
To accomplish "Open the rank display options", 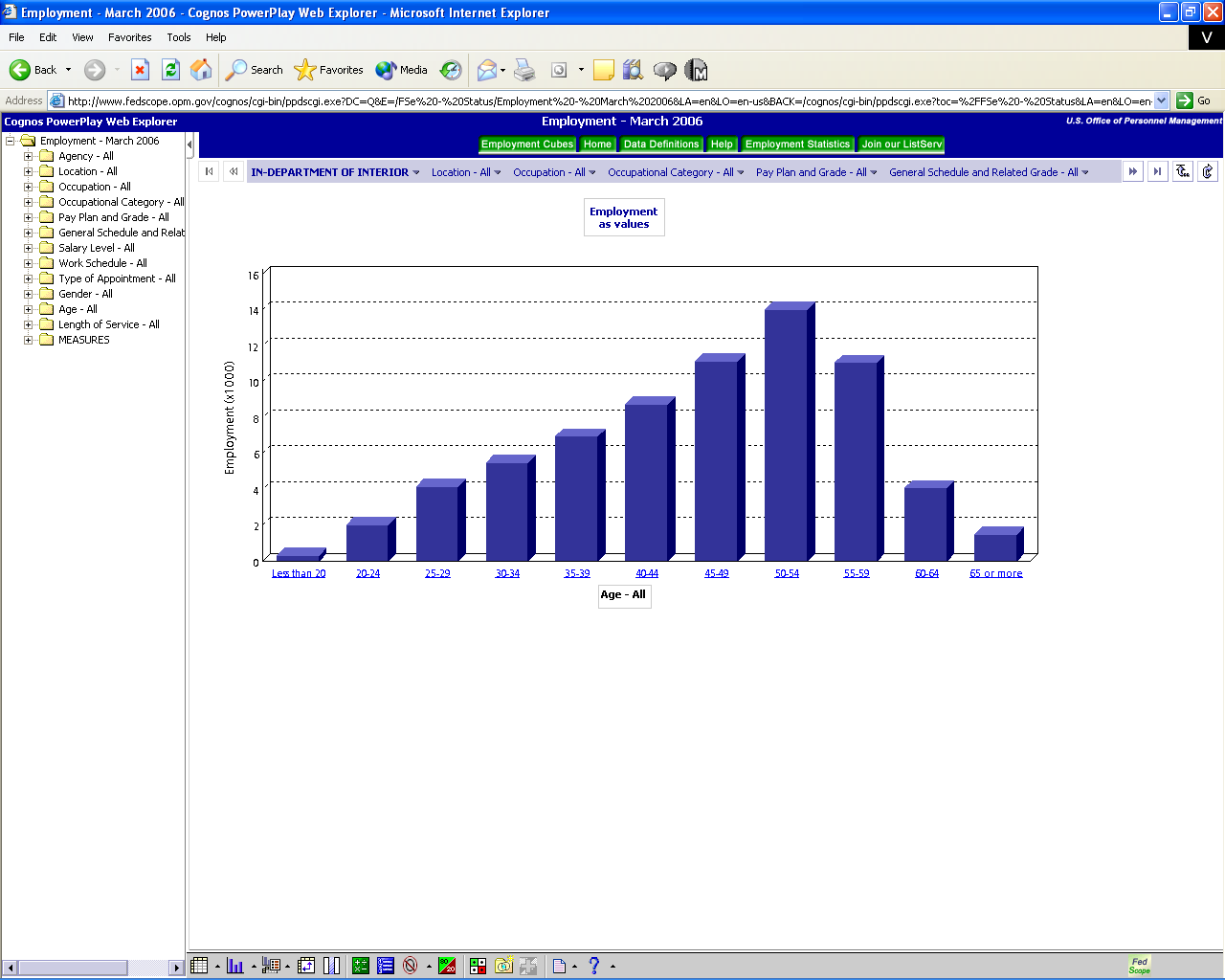I will (x=385, y=965).
